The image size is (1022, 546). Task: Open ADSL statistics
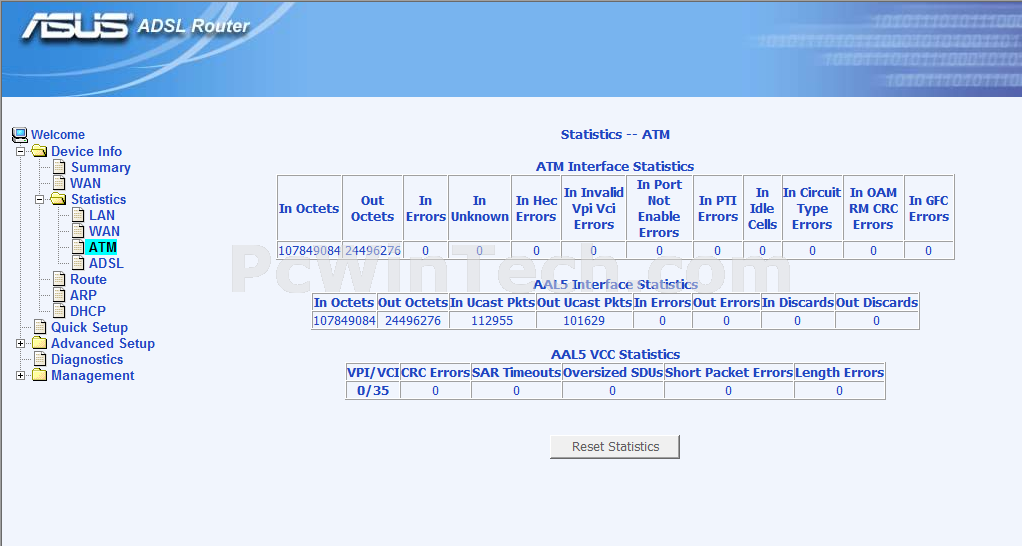(x=106, y=263)
